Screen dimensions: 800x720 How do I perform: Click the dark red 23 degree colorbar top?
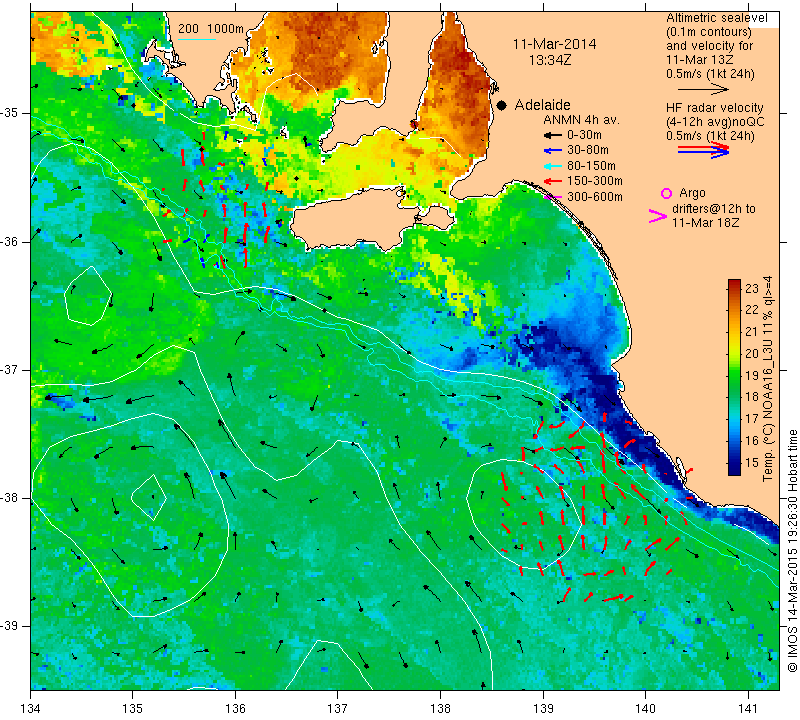tap(734, 286)
